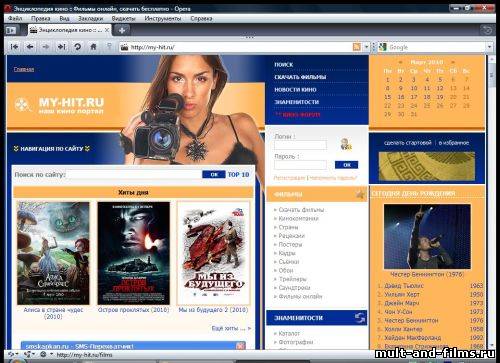Open a new tab with plus button

122,30
